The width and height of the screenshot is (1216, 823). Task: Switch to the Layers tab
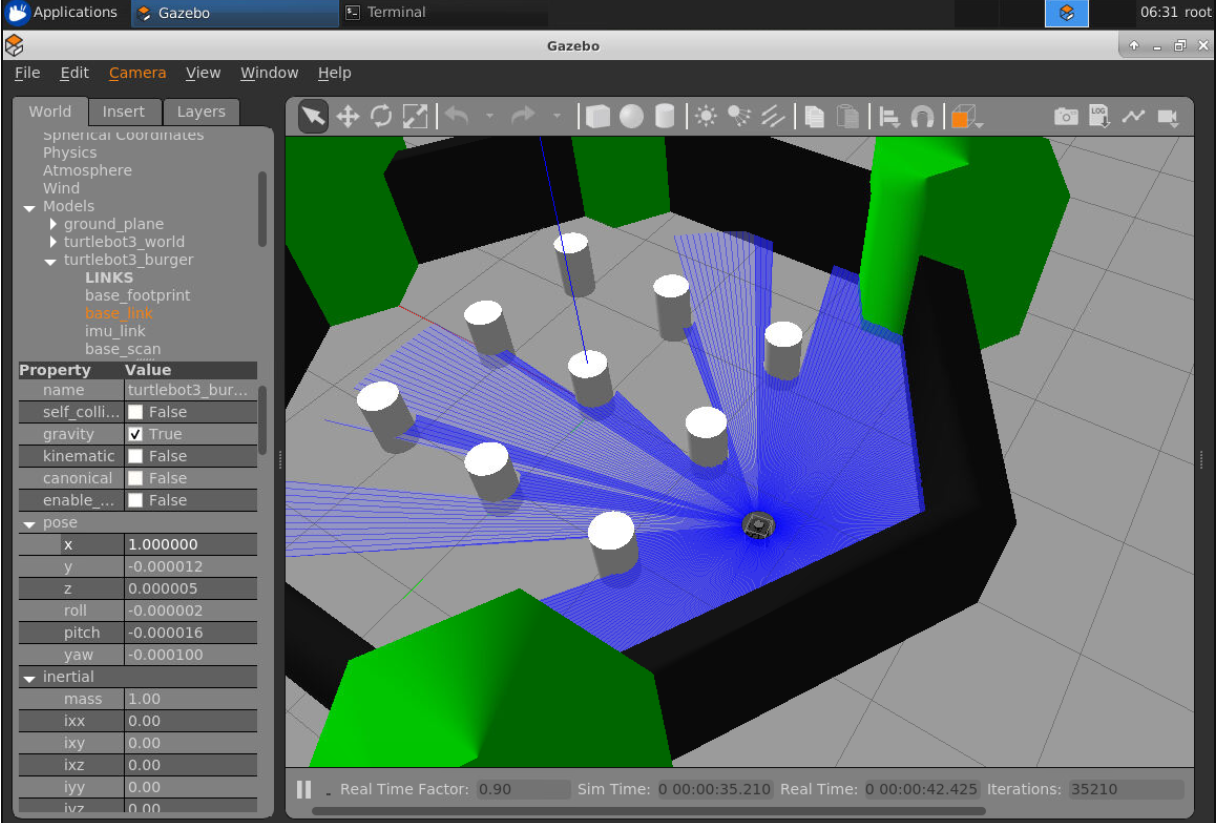click(201, 112)
